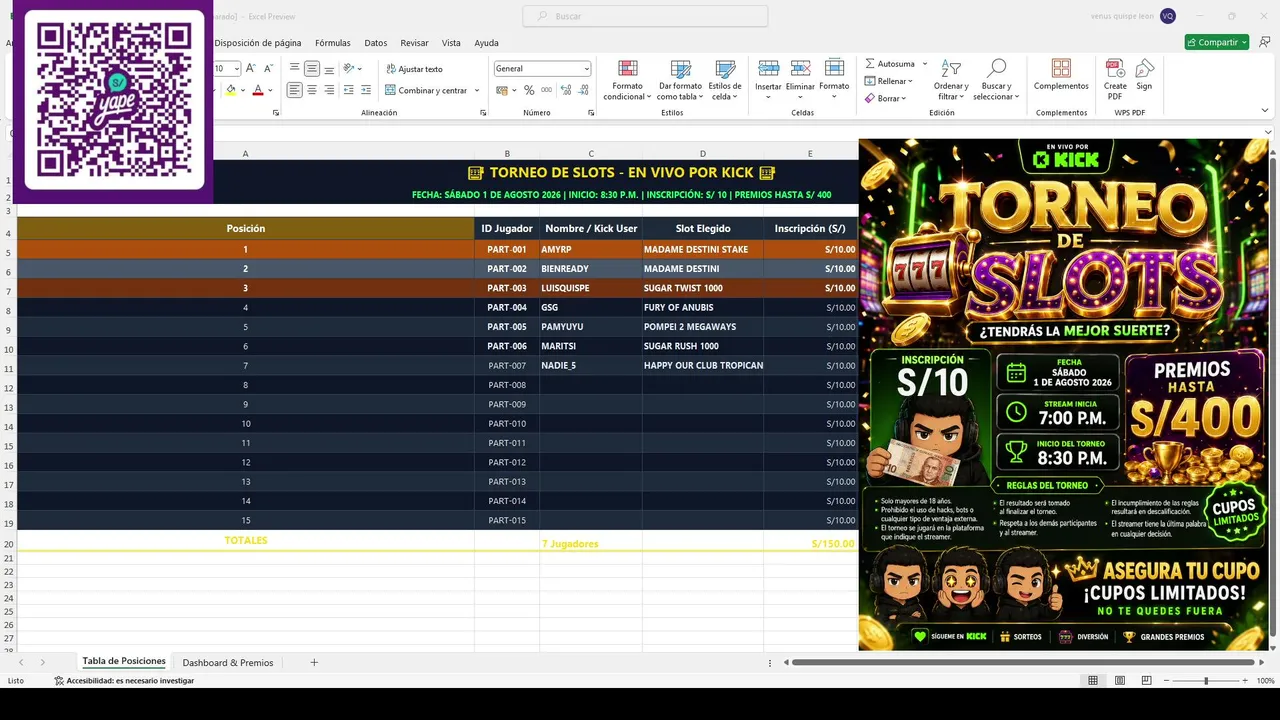The width and height of the screenshot is (1280, 720).
Task: Apply bottom vertical alignment
Action: tap(330, 68)
